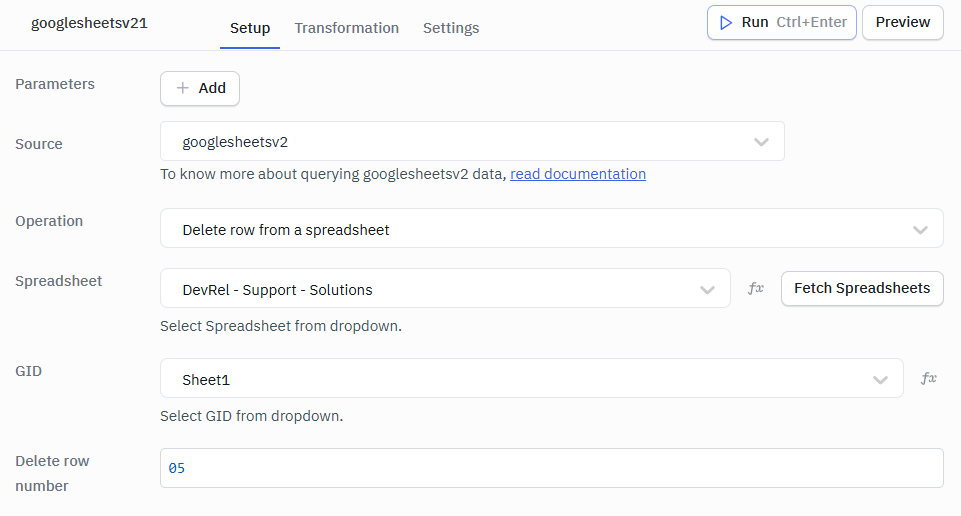Switch to the Transformation tab
This screenshot has height=516, width=961.
pyautogui.click(x=346, y=28)
